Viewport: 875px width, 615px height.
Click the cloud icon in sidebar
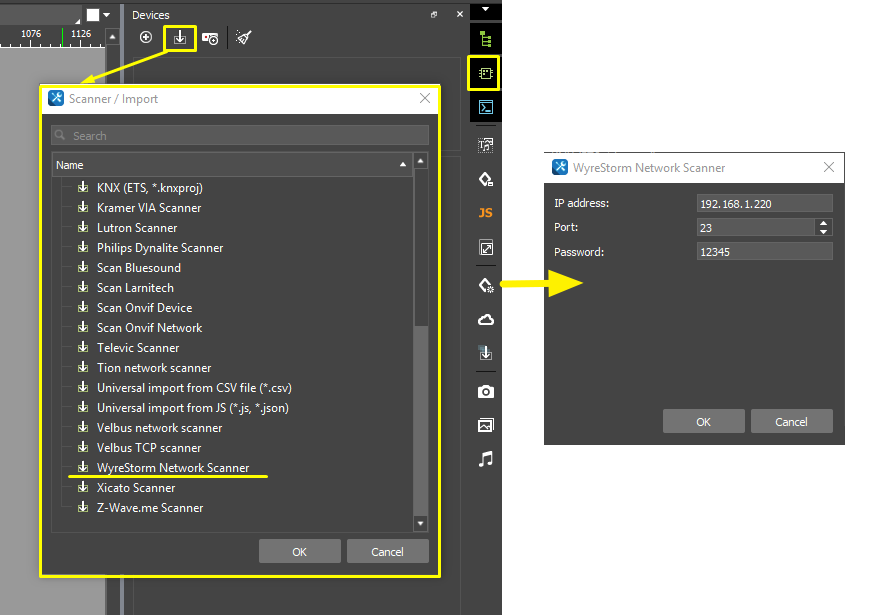pyautogui.click(x=486, y=320)
